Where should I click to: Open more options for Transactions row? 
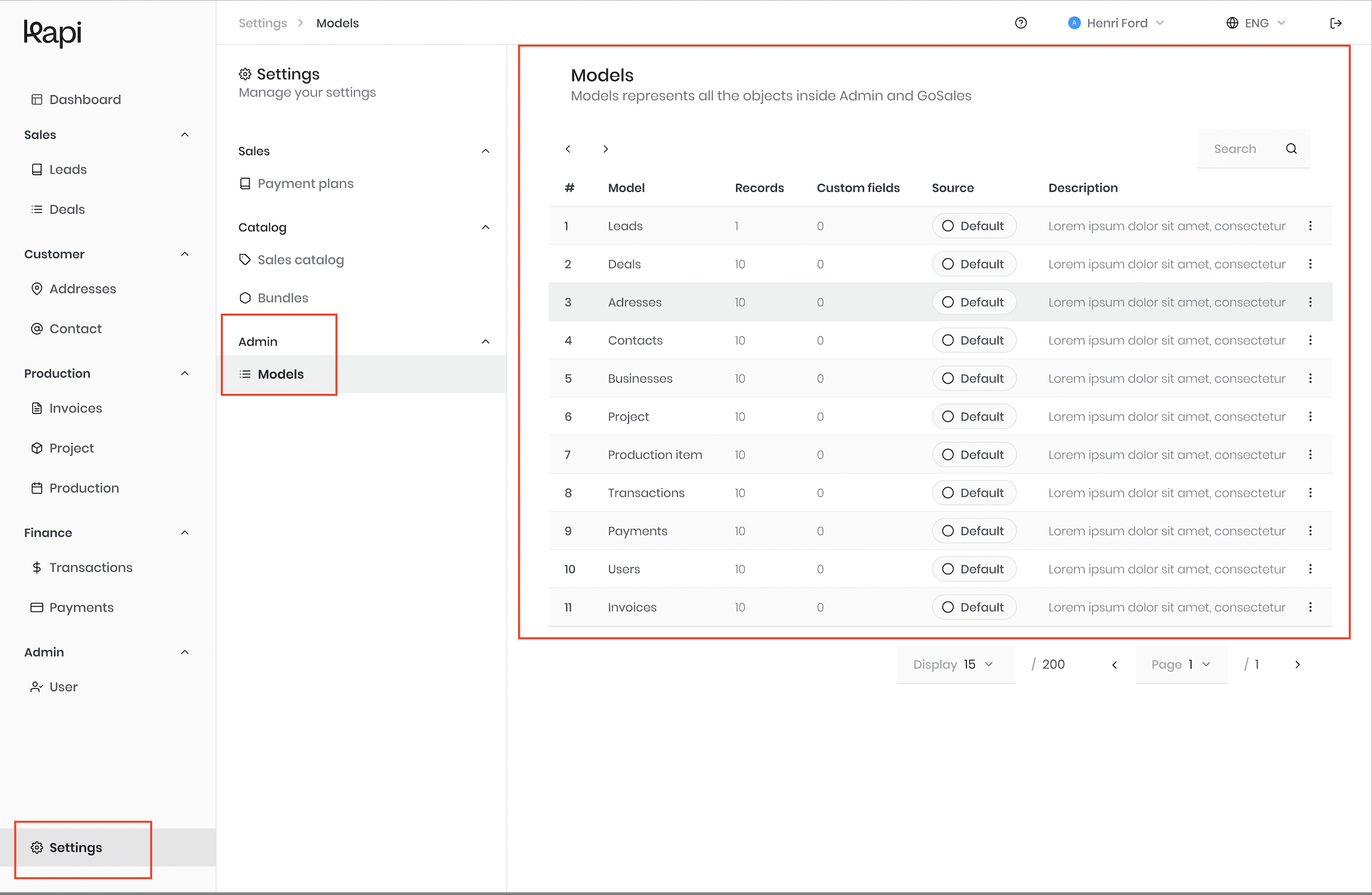pyautogui.click(x=1310, y=493)
